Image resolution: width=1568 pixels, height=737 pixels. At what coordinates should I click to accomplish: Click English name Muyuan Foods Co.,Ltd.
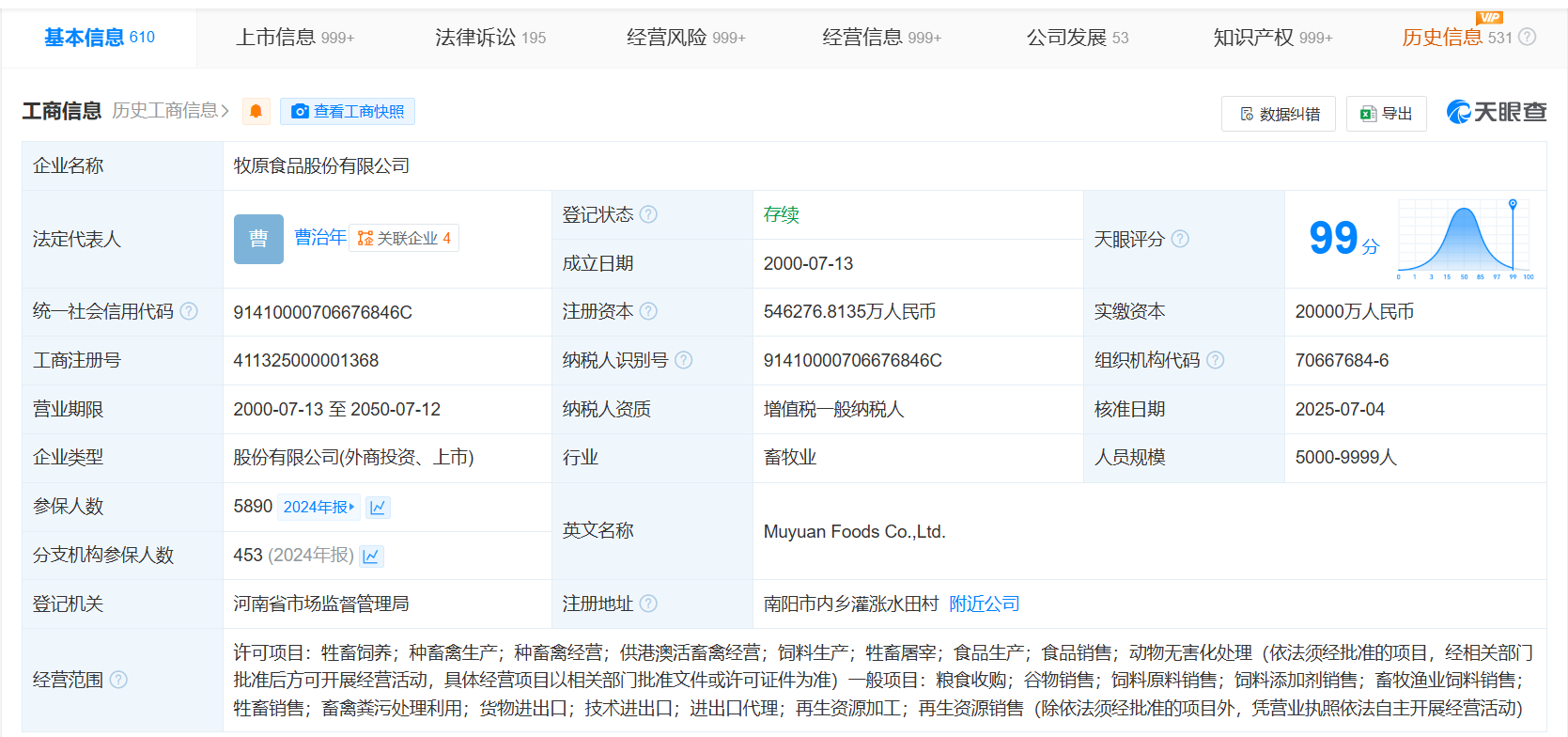(854, 531)
